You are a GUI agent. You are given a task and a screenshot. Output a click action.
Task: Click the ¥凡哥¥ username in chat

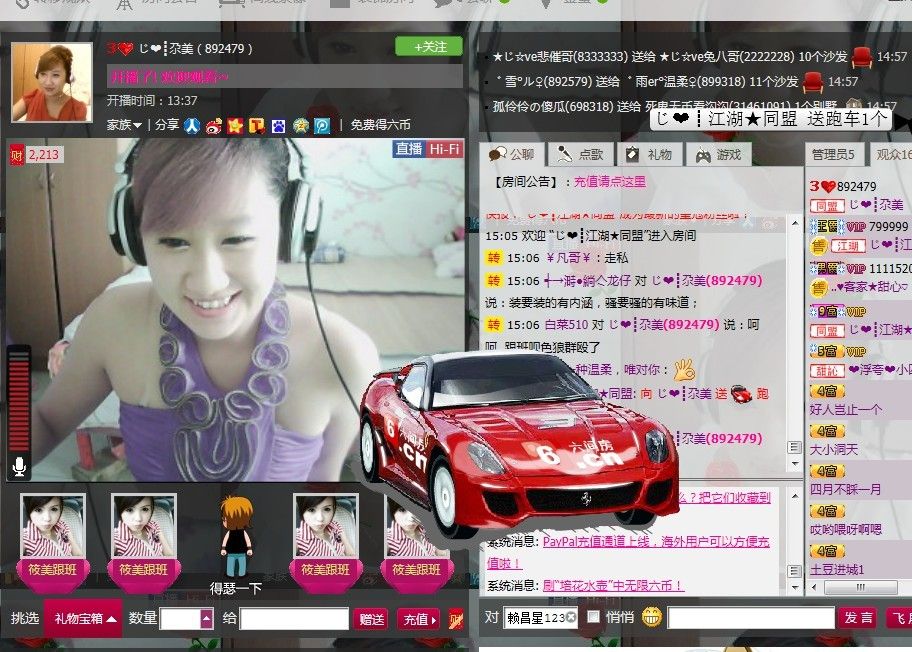(x=568, y=258)
